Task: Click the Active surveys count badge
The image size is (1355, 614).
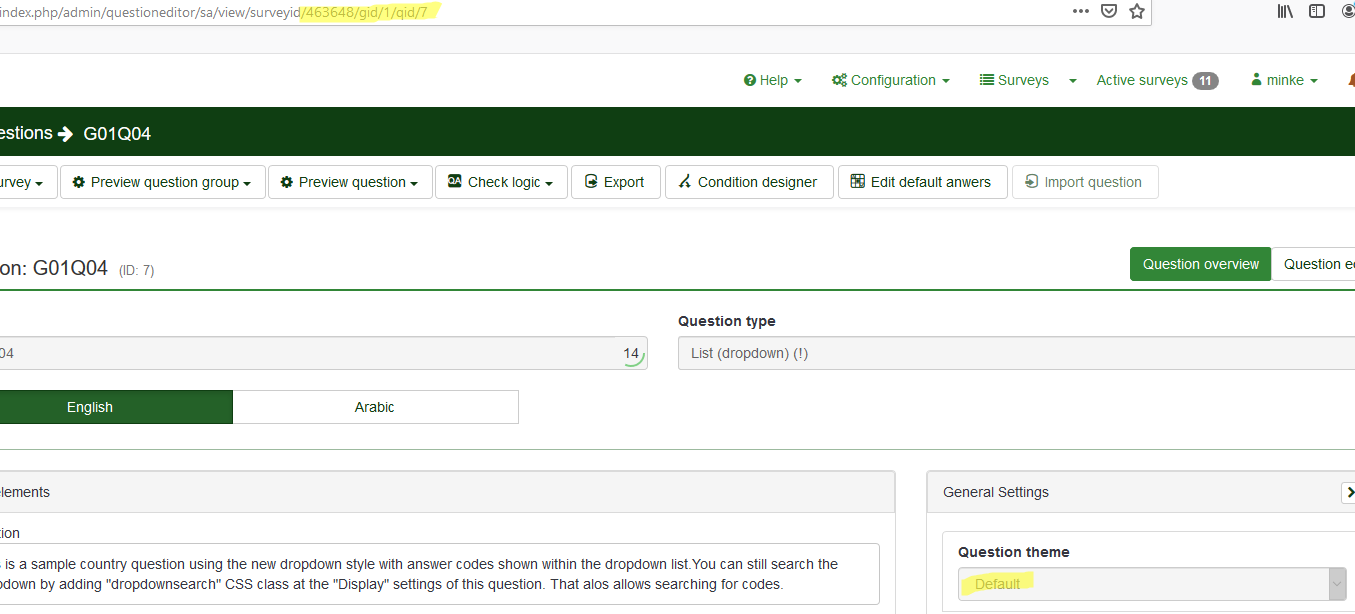Action: pos(1205,81)
